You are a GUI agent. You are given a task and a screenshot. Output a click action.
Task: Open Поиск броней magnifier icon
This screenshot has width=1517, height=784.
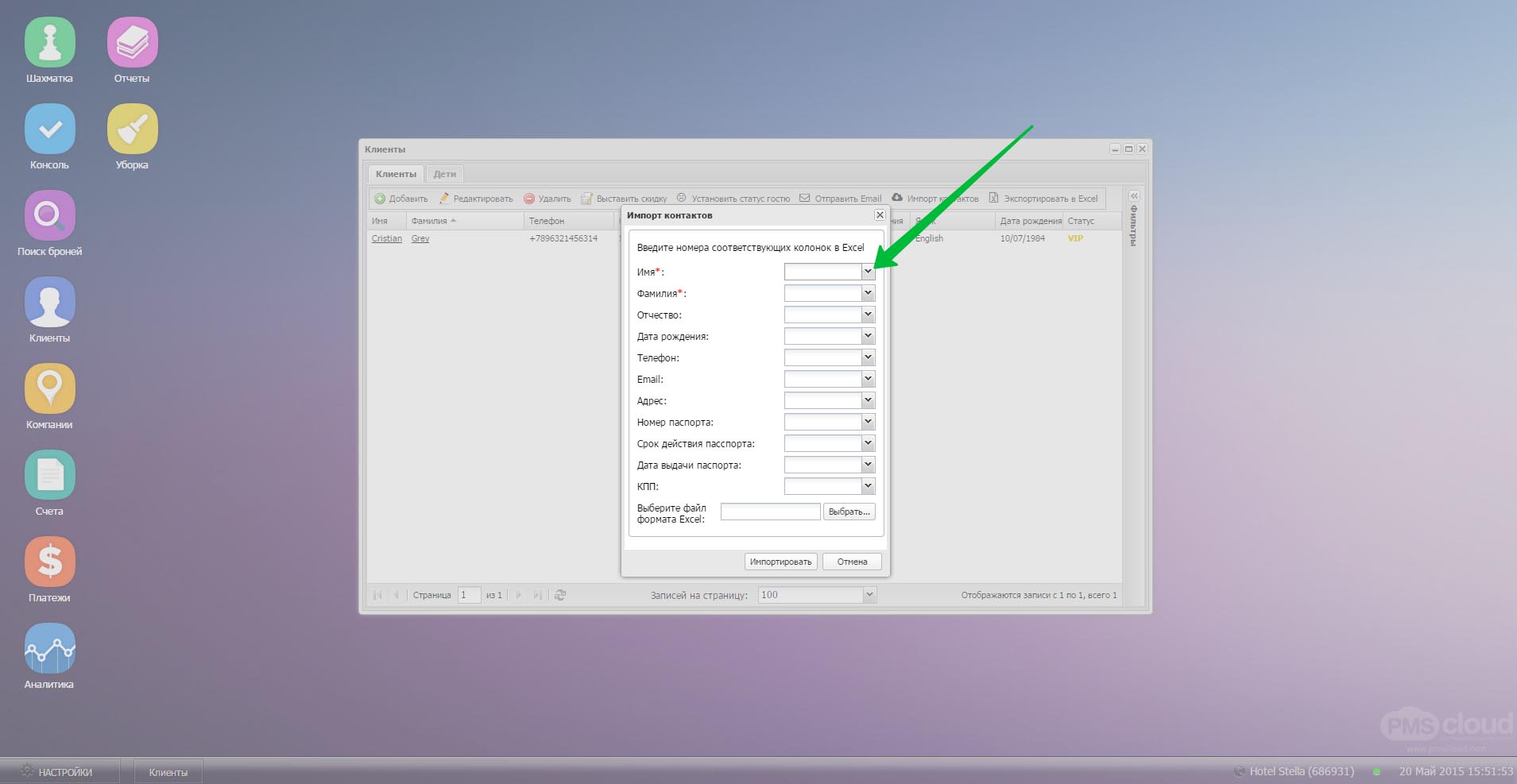pos(49,215)
